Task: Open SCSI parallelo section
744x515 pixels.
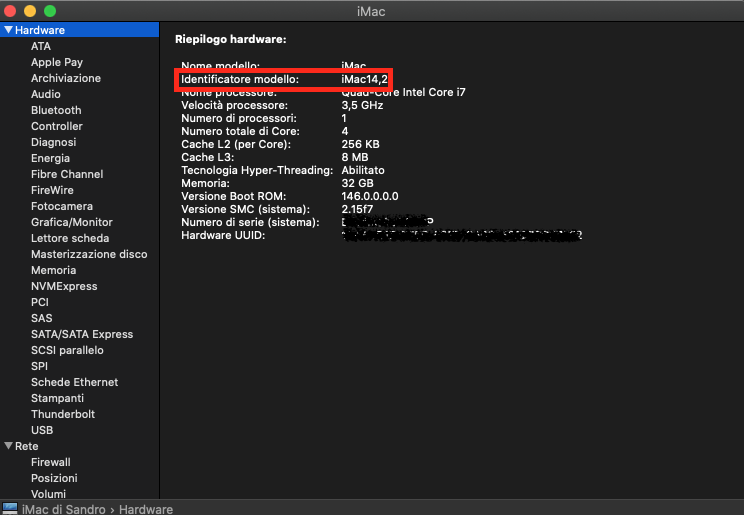Action: click(67, 350)
